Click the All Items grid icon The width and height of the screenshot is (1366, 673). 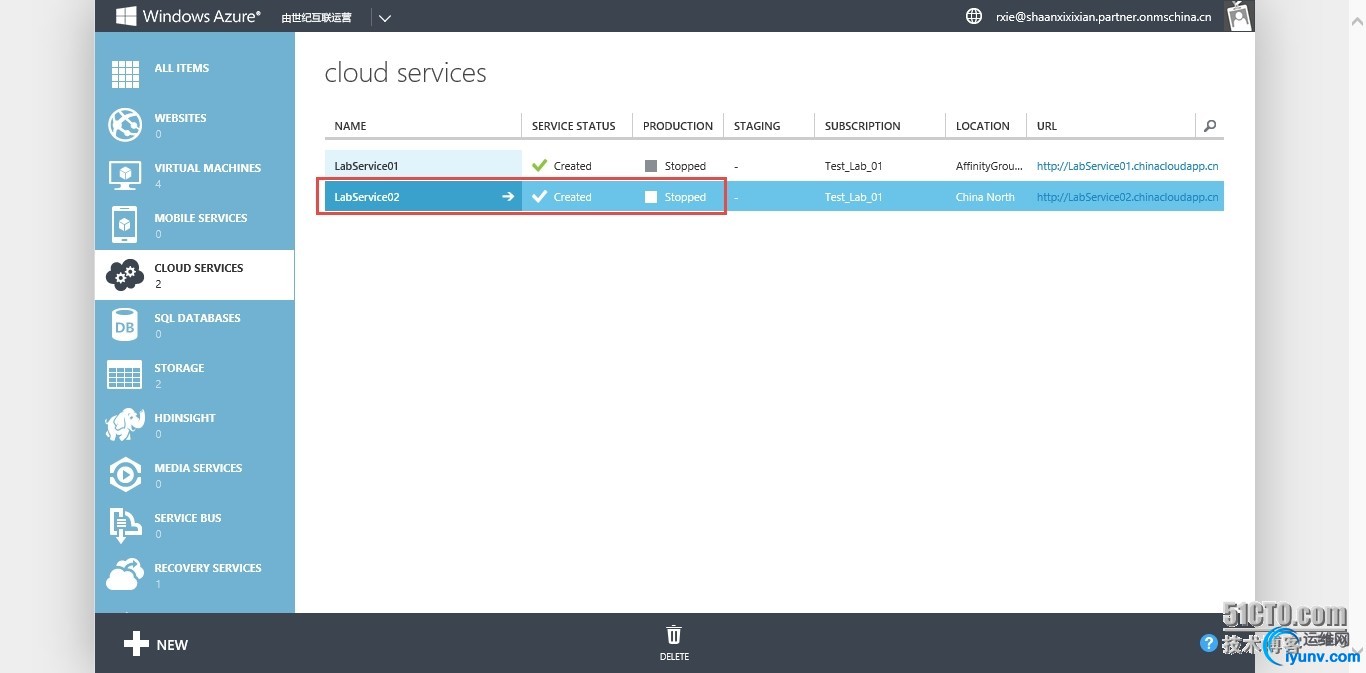(x=125, y=74)
